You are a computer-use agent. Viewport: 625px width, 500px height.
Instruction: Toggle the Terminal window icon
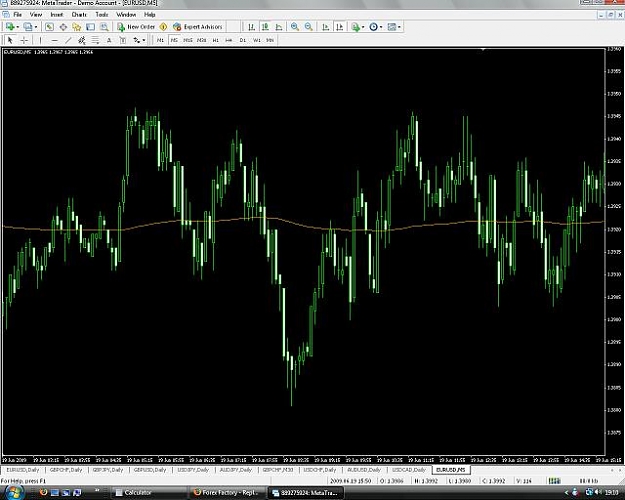90,27
